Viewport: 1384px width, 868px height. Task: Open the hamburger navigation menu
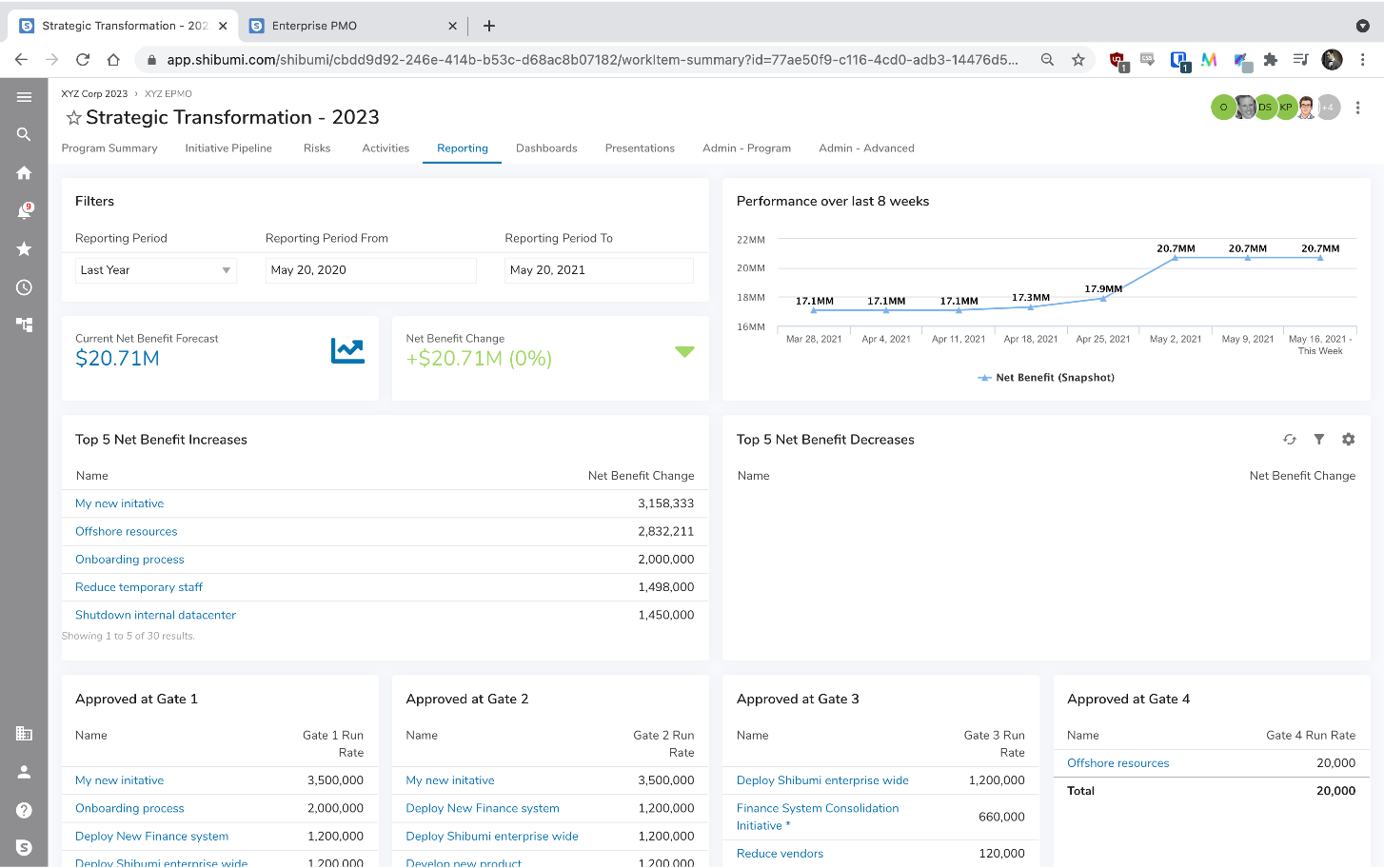click(x=24, y=97)
